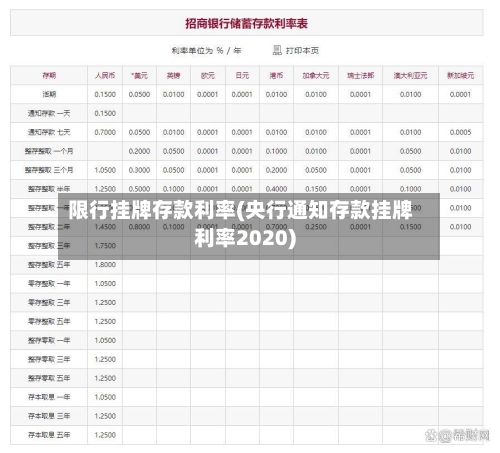This screenshot has height=453, width=500.
Task: Click the 澳大利亚元 column header
Action: point(410,76)
